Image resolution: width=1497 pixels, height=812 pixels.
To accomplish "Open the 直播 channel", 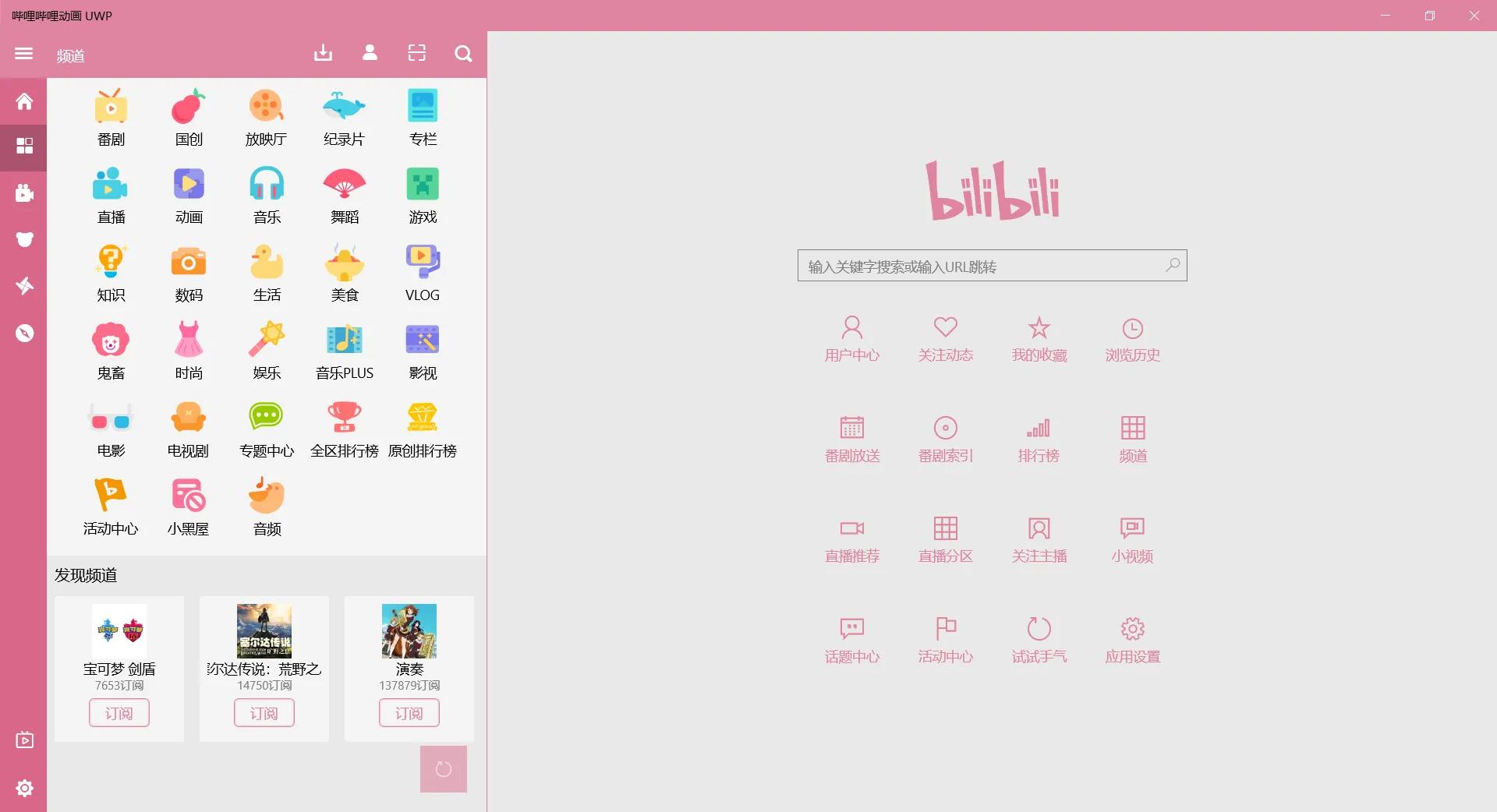I will [x=109, y=193].
